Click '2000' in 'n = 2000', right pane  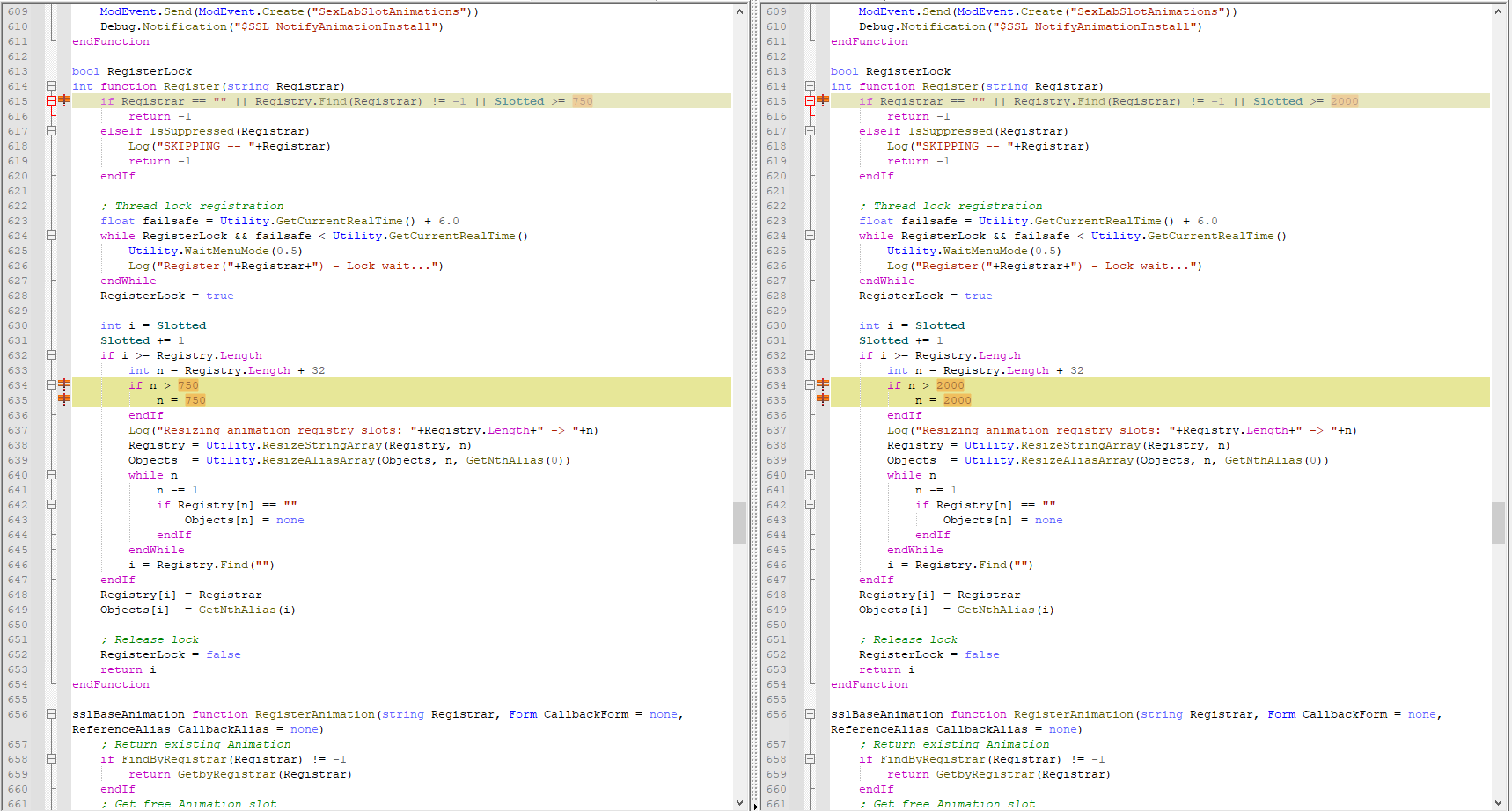(958, 400)
